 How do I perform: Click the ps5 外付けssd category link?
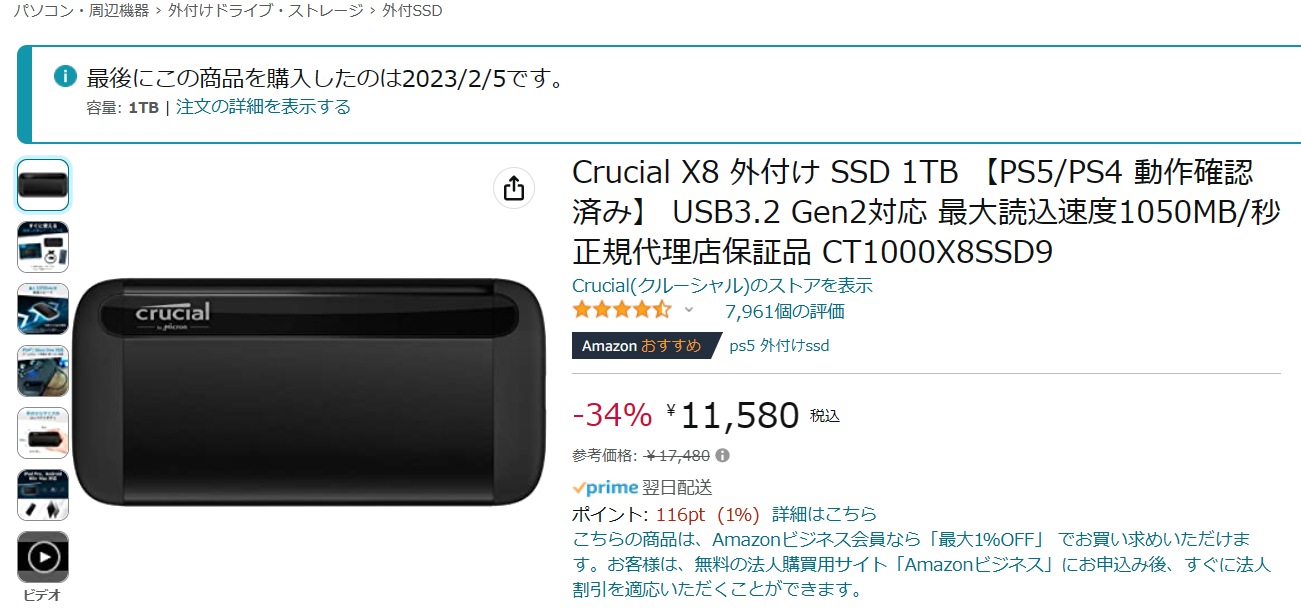[779, 346]
